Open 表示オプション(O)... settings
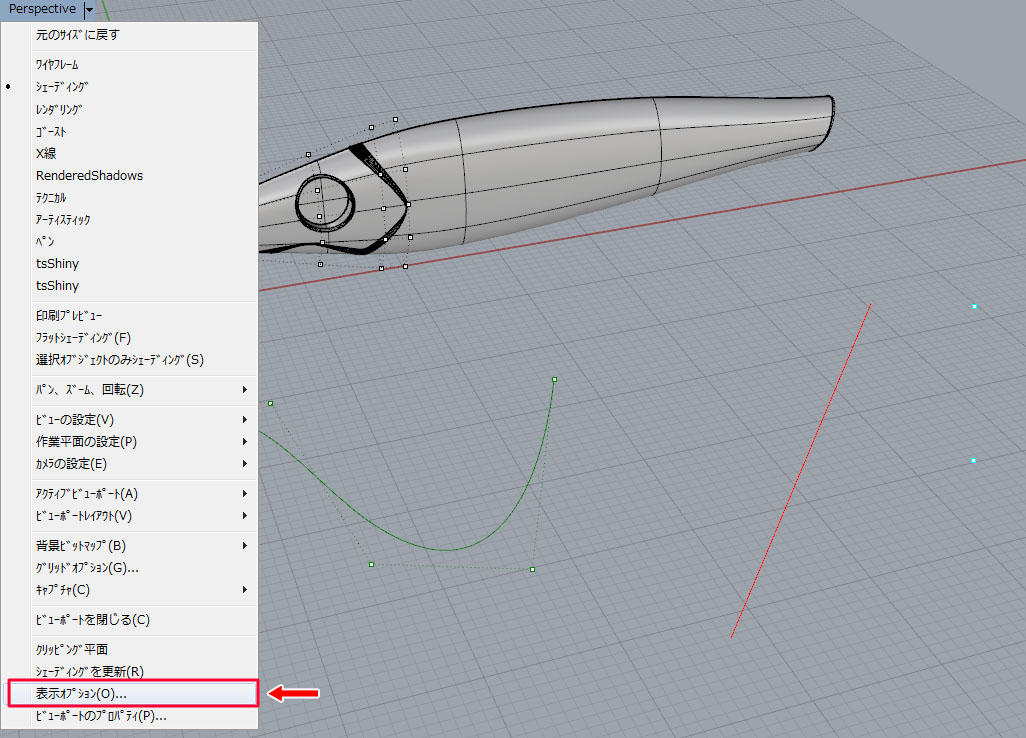 pyautogui.click(x=133, y=694)
